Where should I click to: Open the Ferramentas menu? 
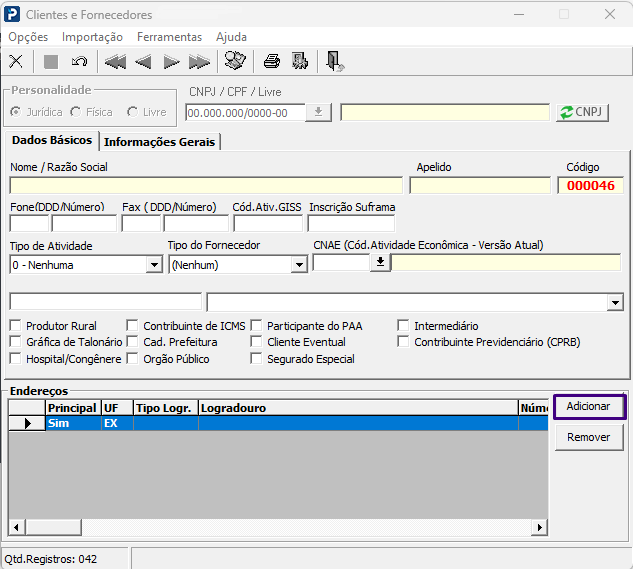pos(170,37)
